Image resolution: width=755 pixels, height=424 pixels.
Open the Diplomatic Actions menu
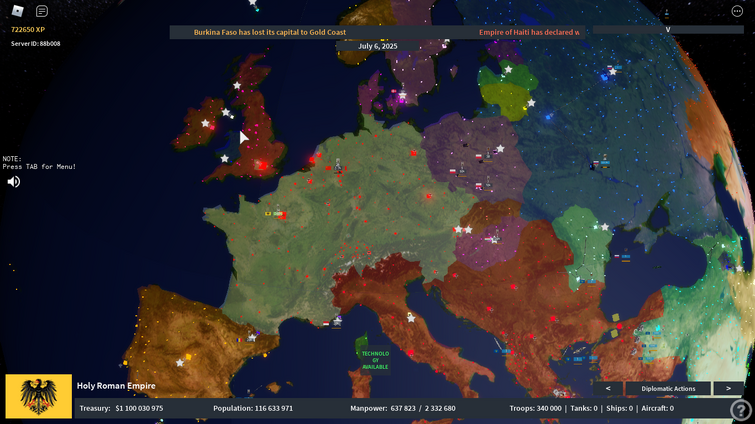(x=668, y=388)
